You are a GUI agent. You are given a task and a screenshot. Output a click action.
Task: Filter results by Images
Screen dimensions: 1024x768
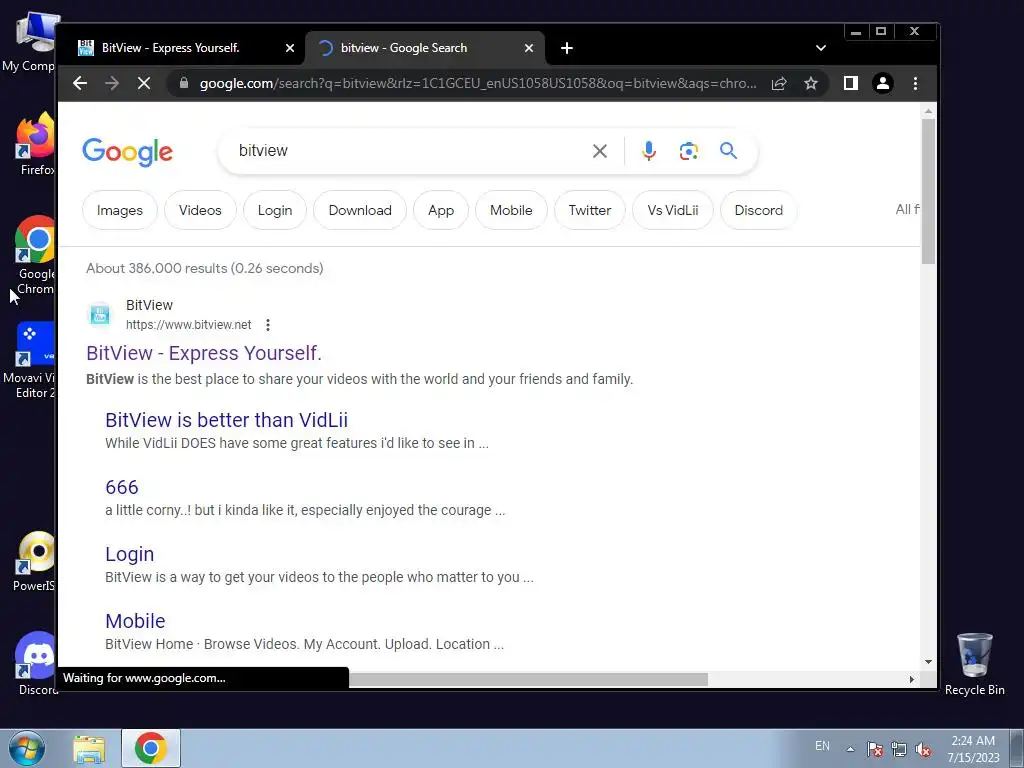[x=120, y=210]
